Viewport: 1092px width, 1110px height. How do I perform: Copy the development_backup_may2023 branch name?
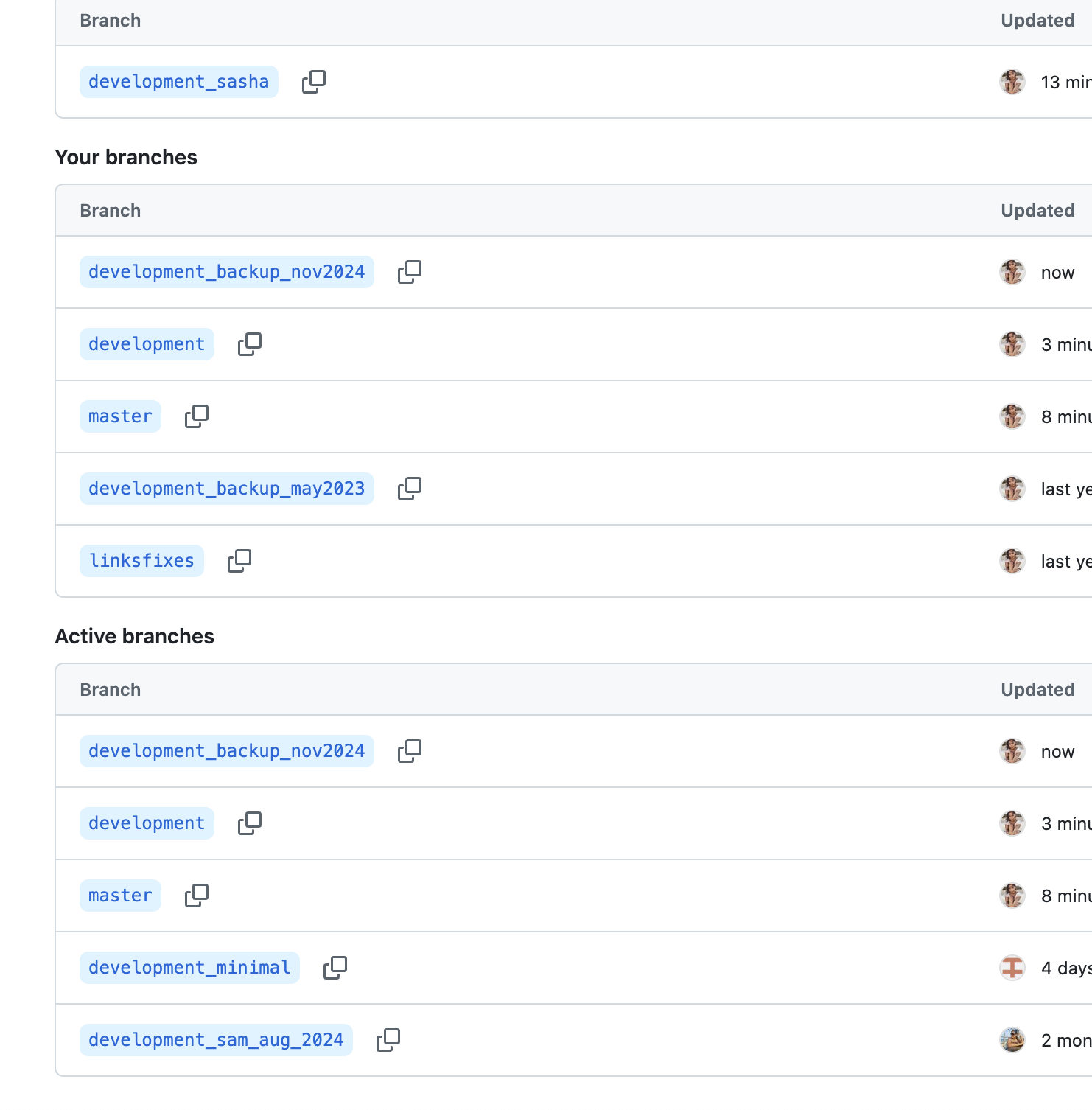point(410,489)
